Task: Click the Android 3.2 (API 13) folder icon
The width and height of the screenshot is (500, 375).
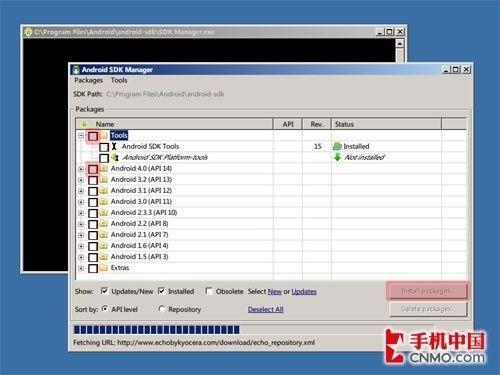Action: (x=104, y=180)
